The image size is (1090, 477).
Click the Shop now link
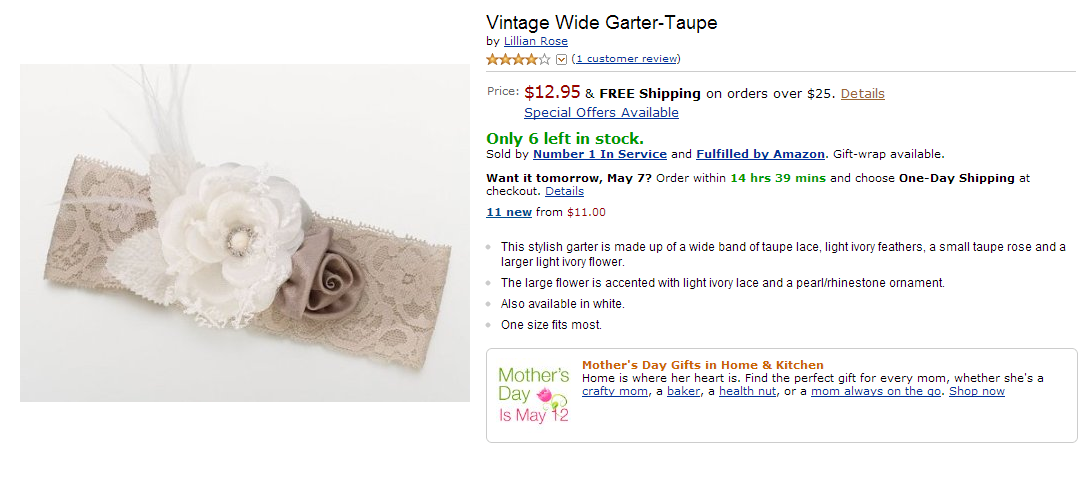pyautogui.click(x=977, y=391)
